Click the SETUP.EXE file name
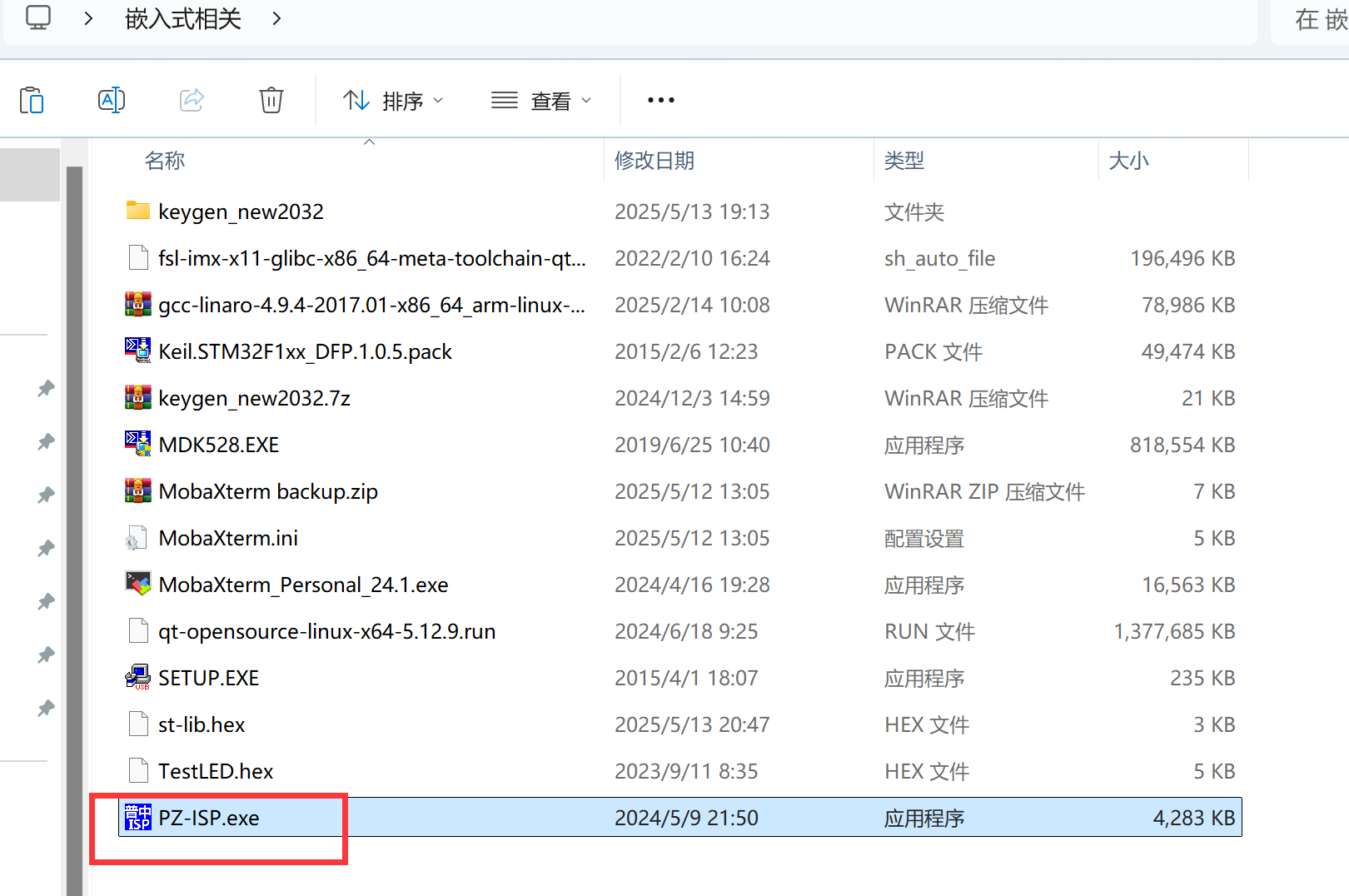This screenshot has width=1349, height=896. point(209,678)
